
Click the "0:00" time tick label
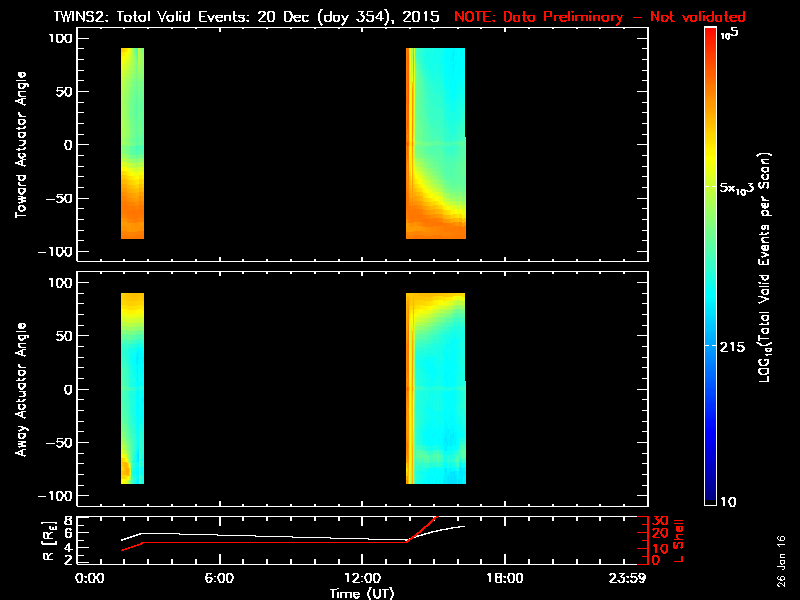pyautogui.click(x=89, y=578)
